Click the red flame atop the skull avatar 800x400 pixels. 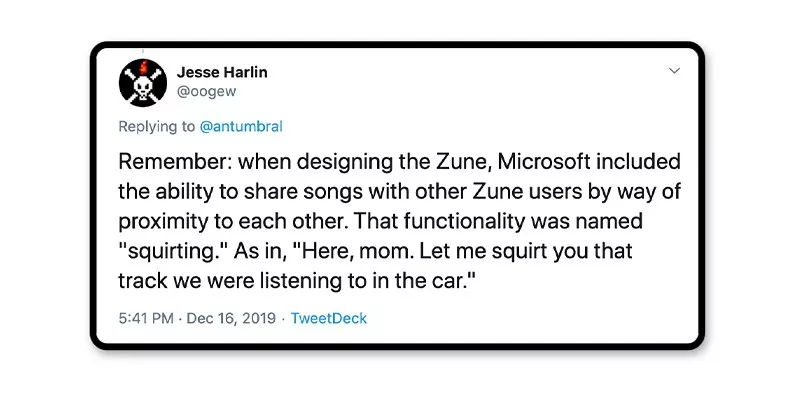click(x=143, y=67)
